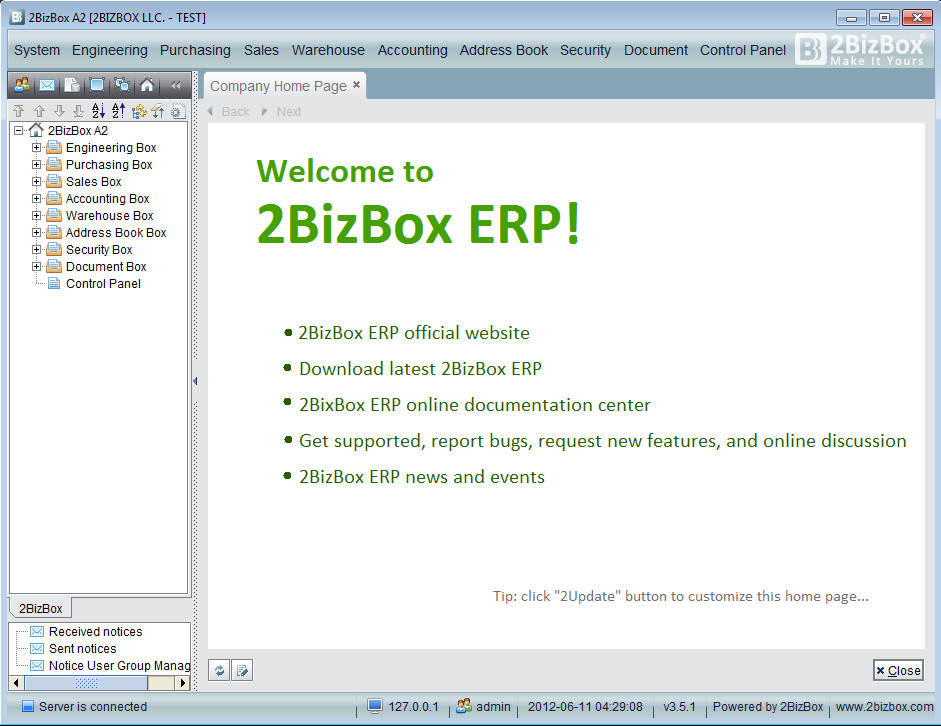Click the admin user icon in status bar
The width and height of the screenshot is (941, 726).
click(464, 706)
